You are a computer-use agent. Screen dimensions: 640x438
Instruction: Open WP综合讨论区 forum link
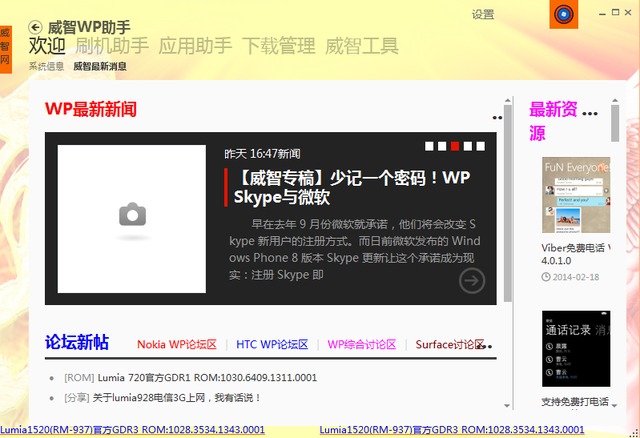[x=362, y=345]
